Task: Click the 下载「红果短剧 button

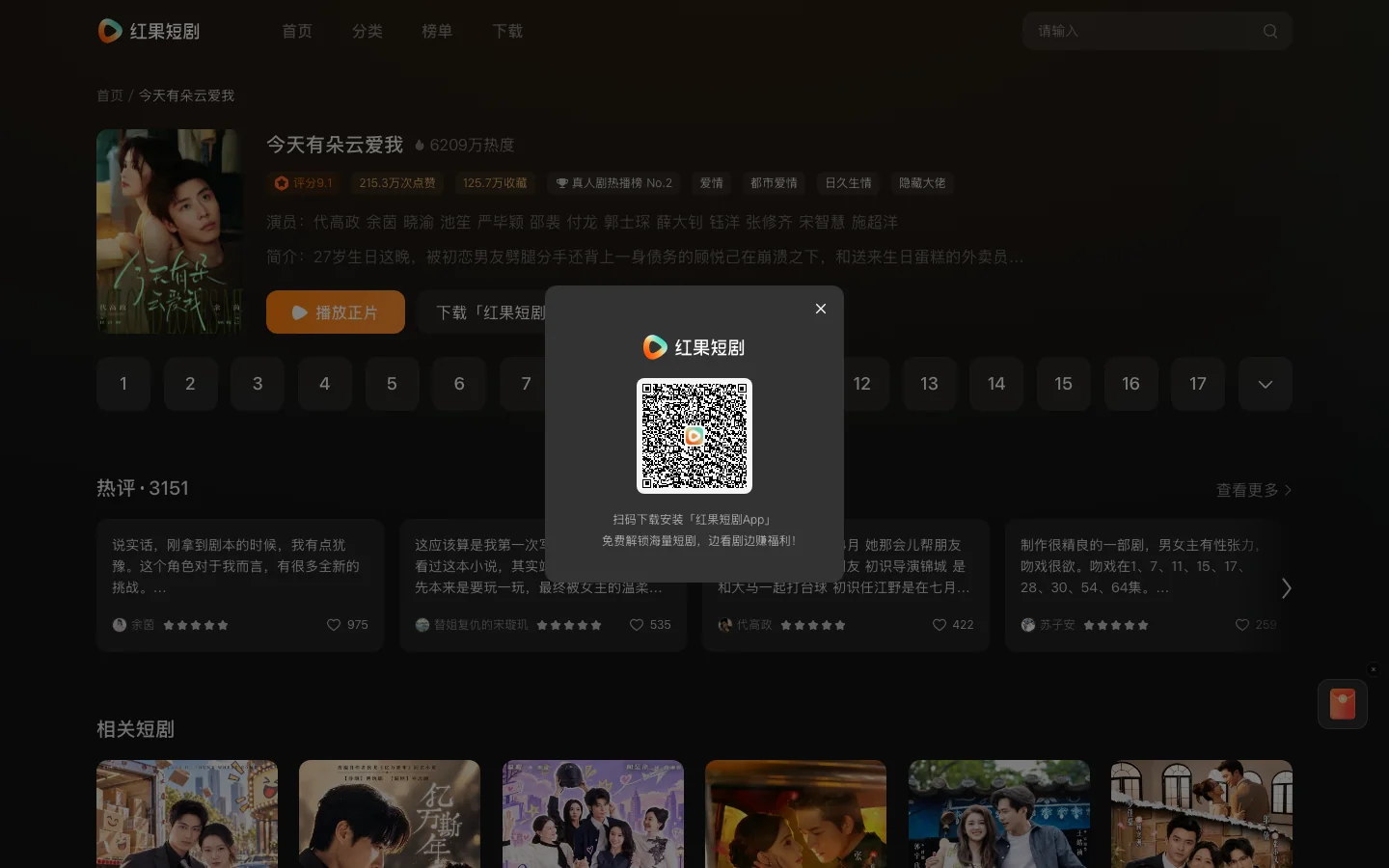Action: click(x=482, y=312)
